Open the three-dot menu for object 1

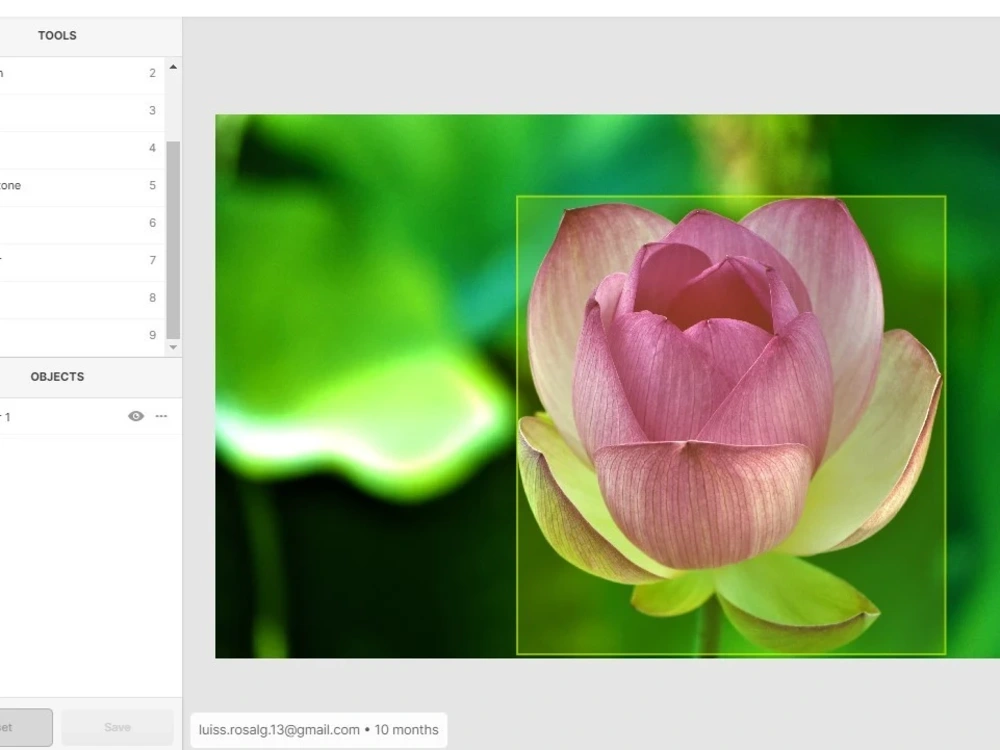coord(161,416)
